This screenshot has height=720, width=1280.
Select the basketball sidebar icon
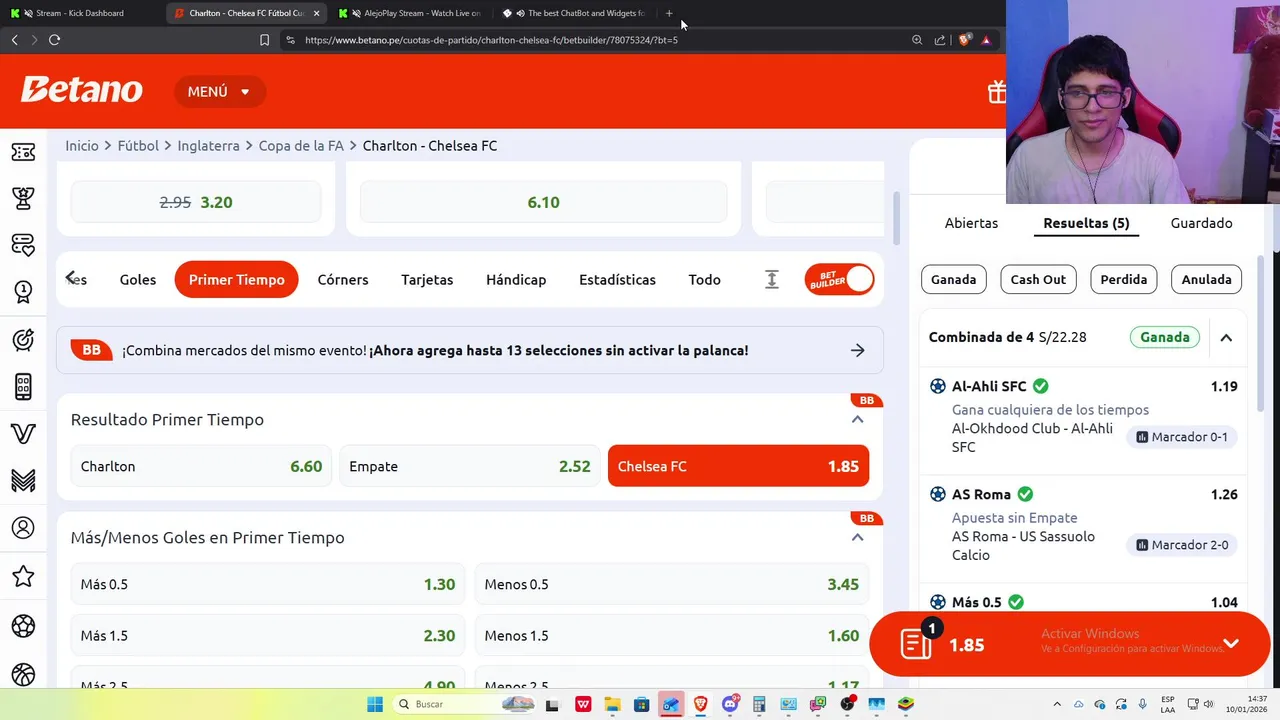[23, 674]
